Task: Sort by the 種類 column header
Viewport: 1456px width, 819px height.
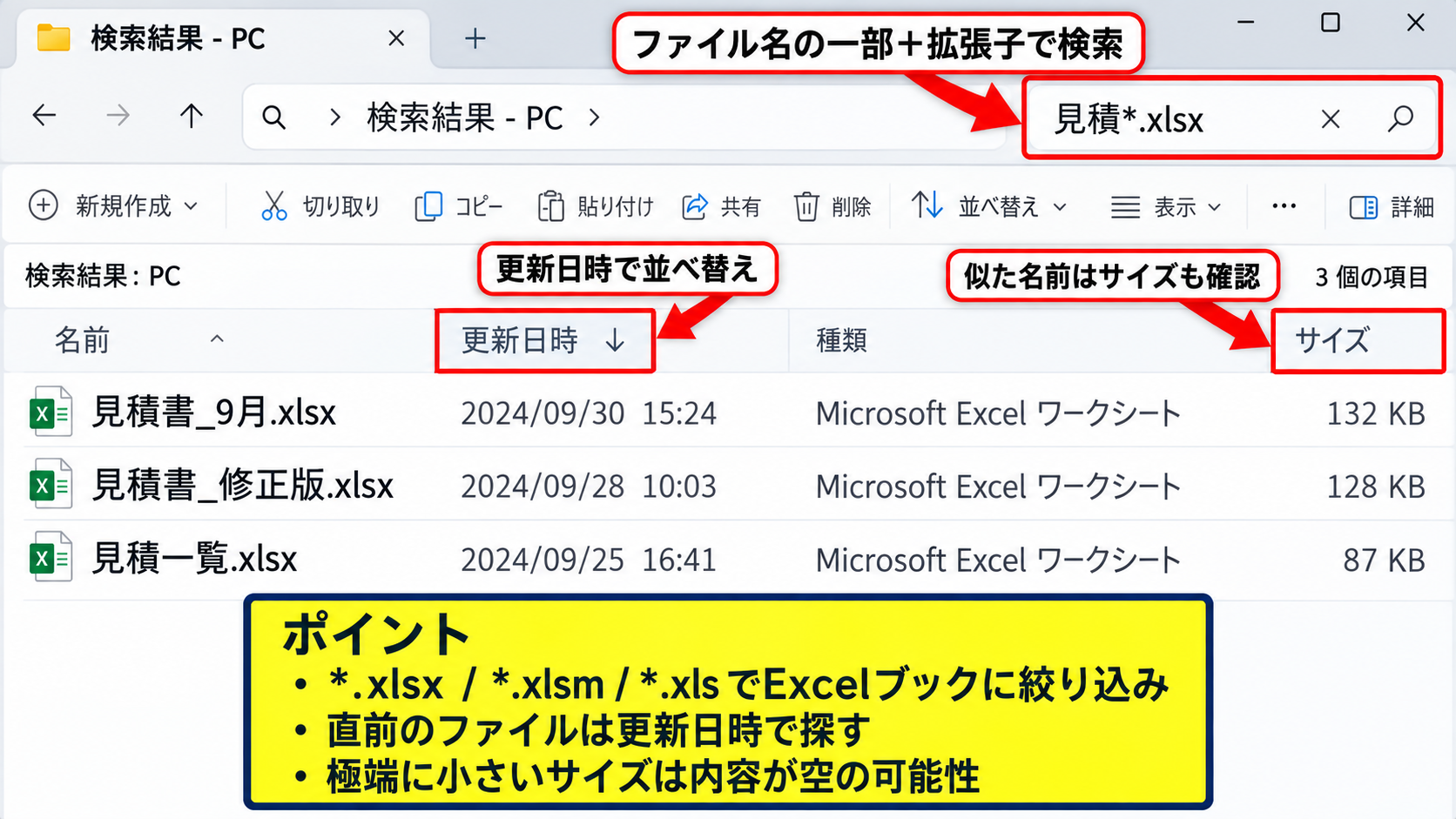Action: 841,340
